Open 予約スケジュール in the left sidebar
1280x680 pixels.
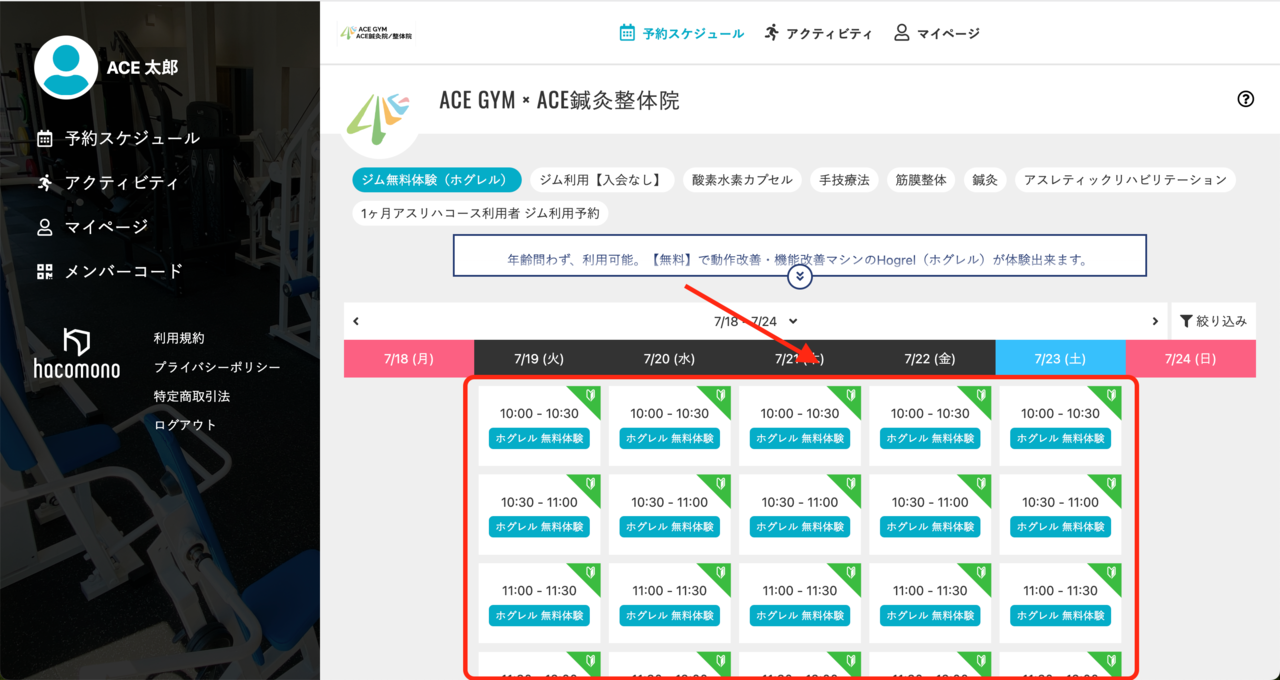[118, 138]
